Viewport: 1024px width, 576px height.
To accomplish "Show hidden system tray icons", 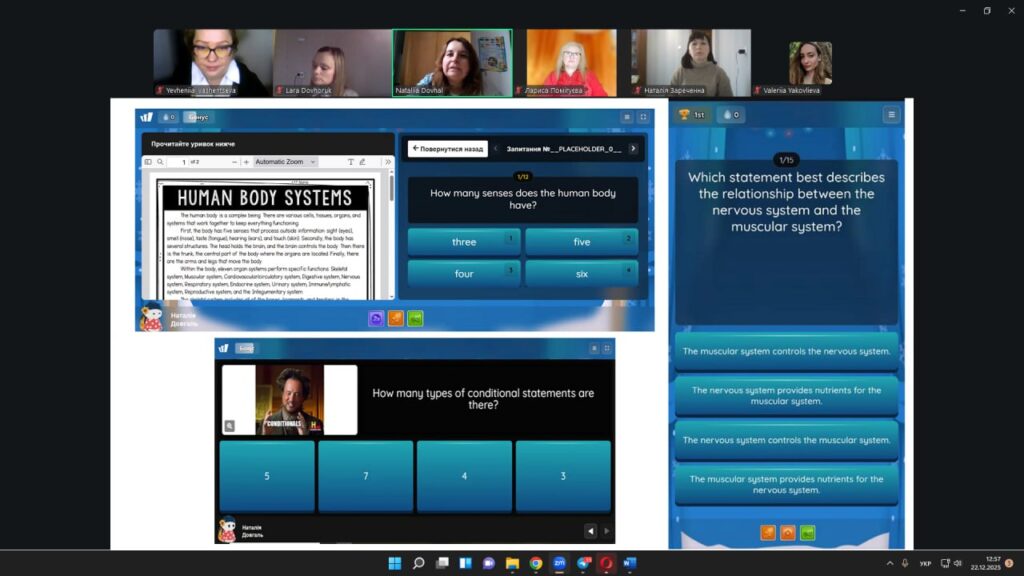I will tap(890, 563).
